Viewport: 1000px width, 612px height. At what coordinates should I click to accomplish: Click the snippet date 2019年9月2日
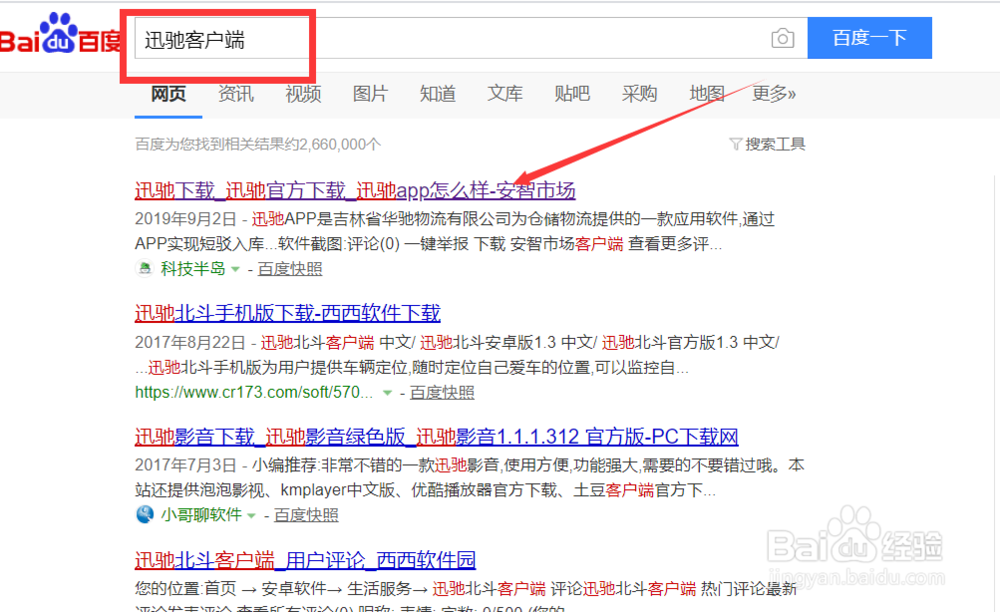coord(186,219)
